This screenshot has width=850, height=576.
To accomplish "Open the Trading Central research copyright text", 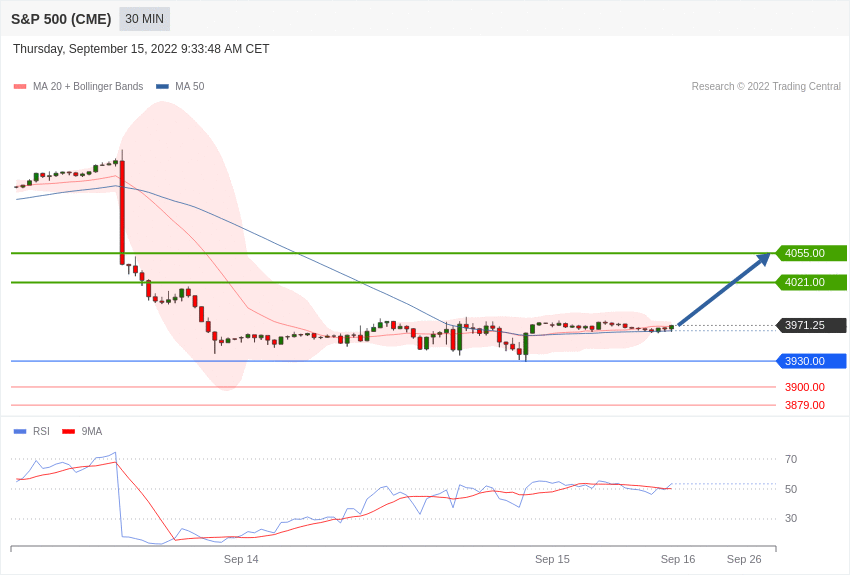I will pos(766,87).
